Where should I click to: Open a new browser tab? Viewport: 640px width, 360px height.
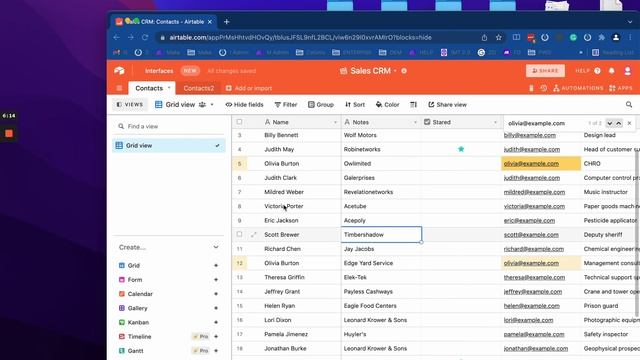(x=227, y=22)
